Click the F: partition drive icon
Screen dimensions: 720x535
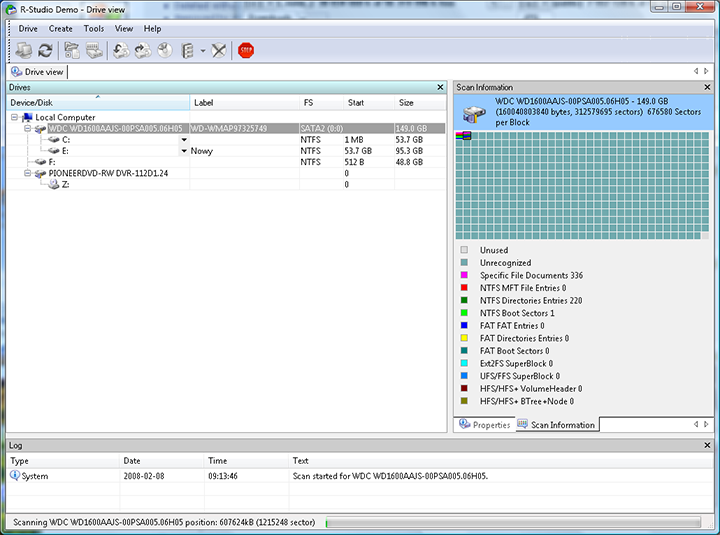[40, 162]
